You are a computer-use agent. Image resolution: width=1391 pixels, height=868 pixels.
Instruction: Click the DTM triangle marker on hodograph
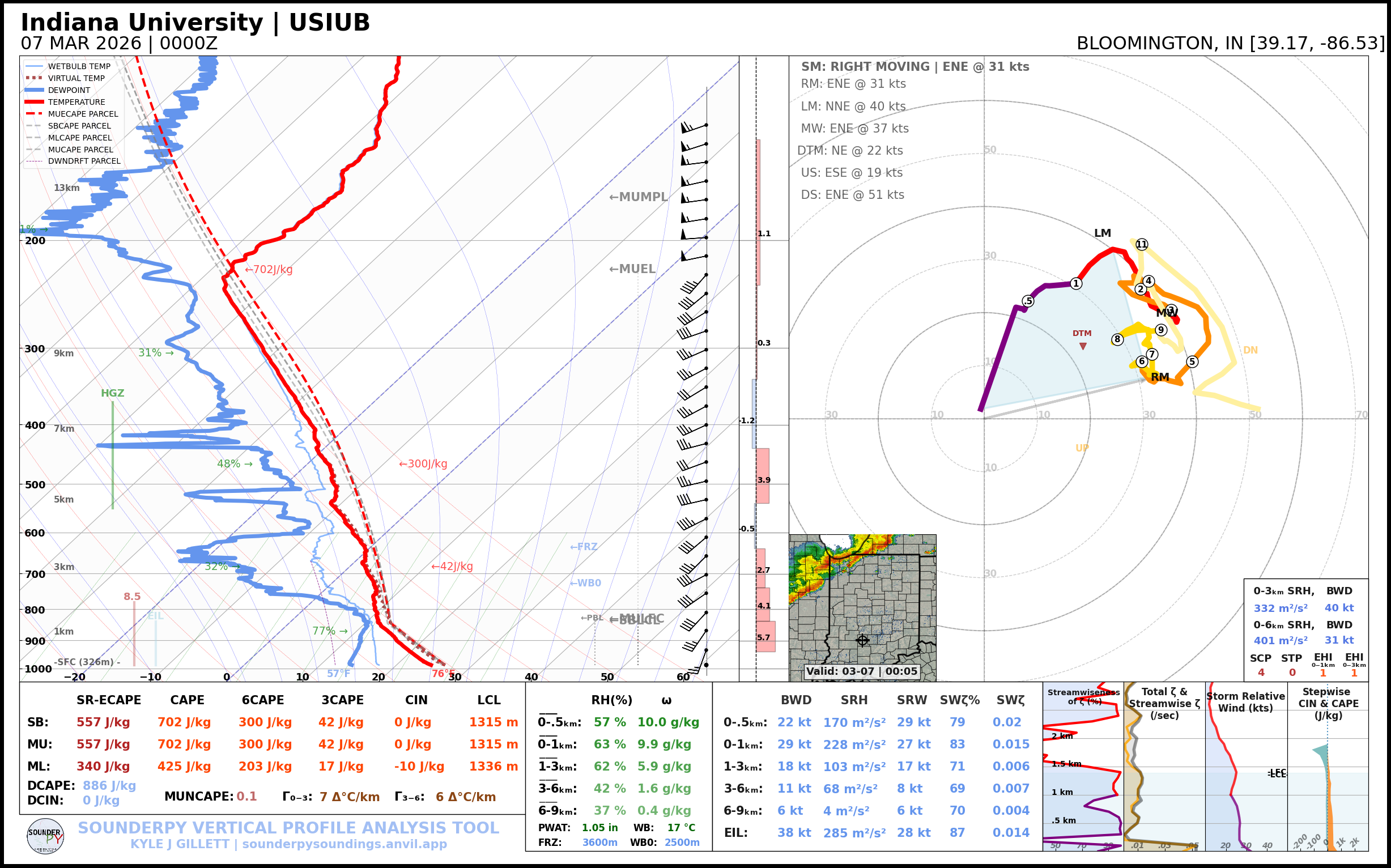pos(1083,346)
